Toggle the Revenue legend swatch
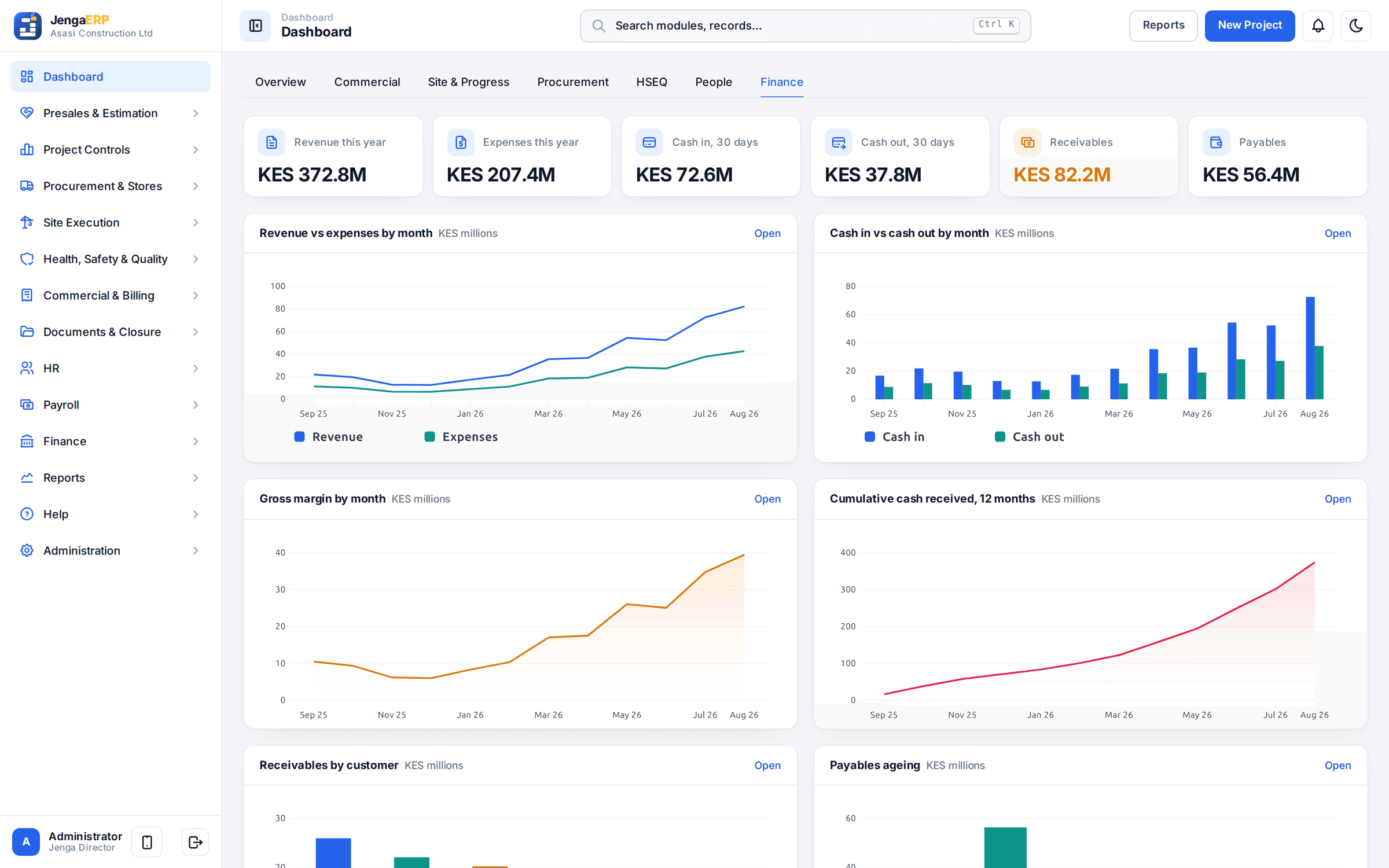Image resolution: width=1389 pixels, height=868 pixels. coord(299,437)
